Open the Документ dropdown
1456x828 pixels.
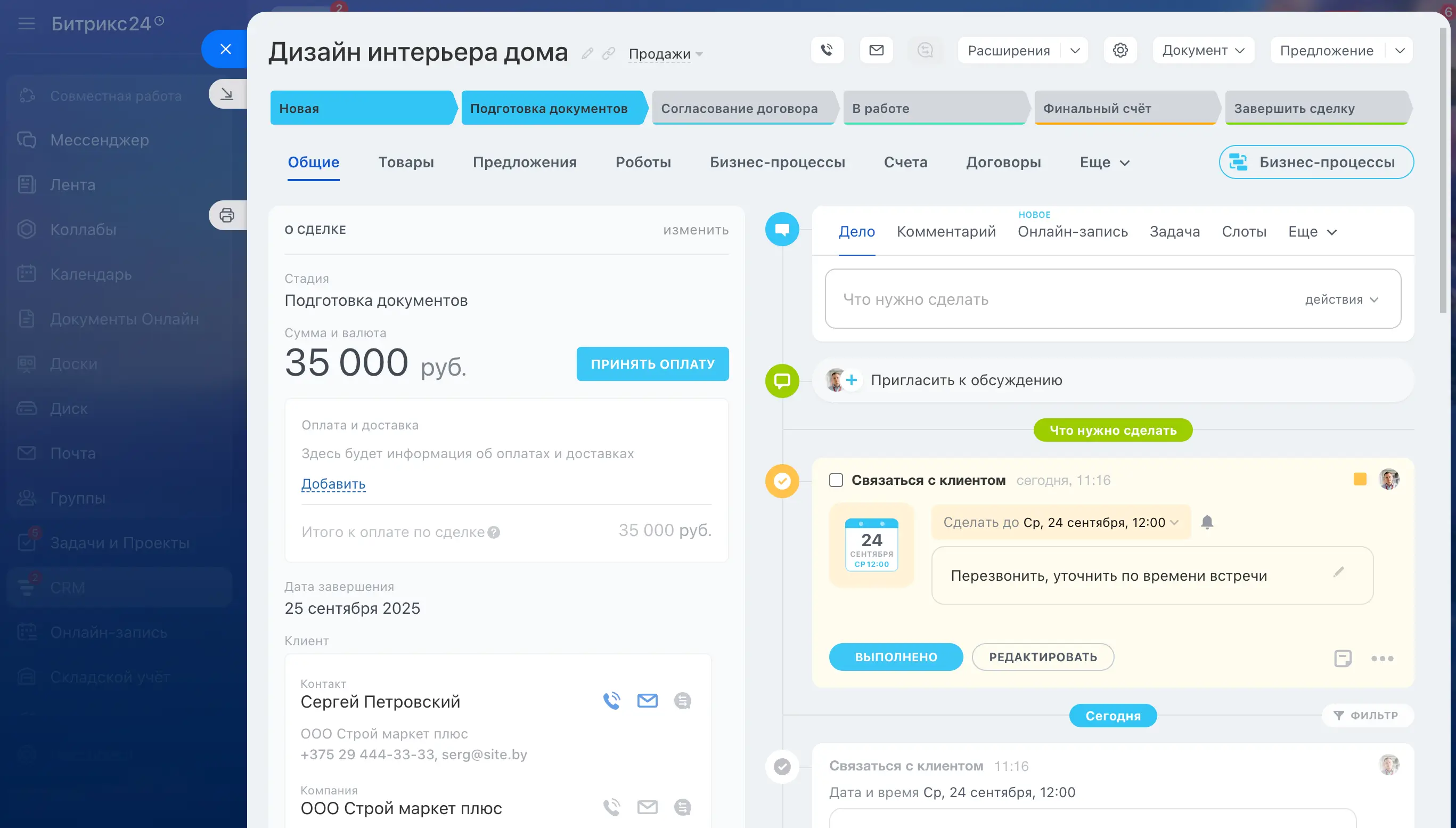point(1203,51)
